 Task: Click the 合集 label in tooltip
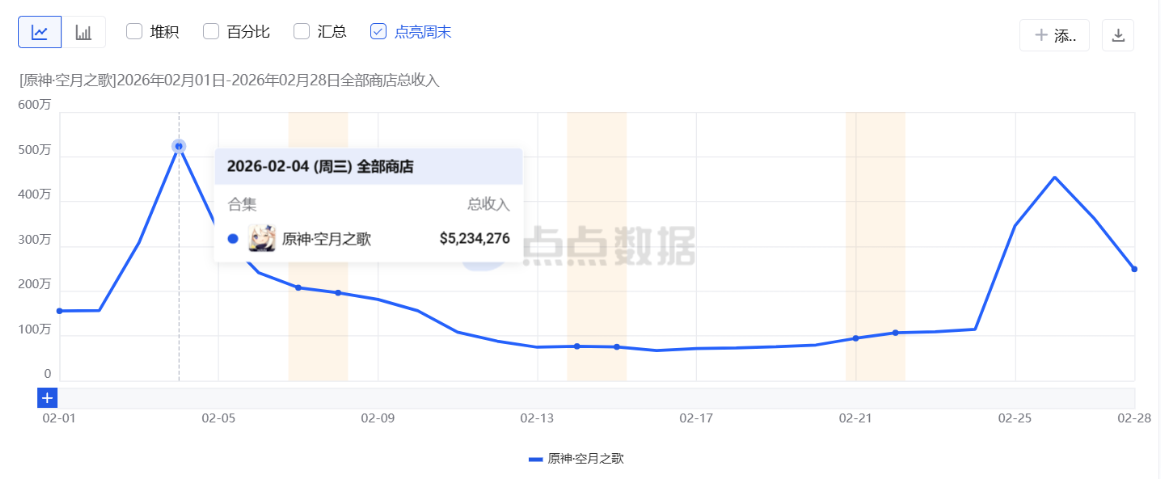pyautogui.click(x=241, y=204)
